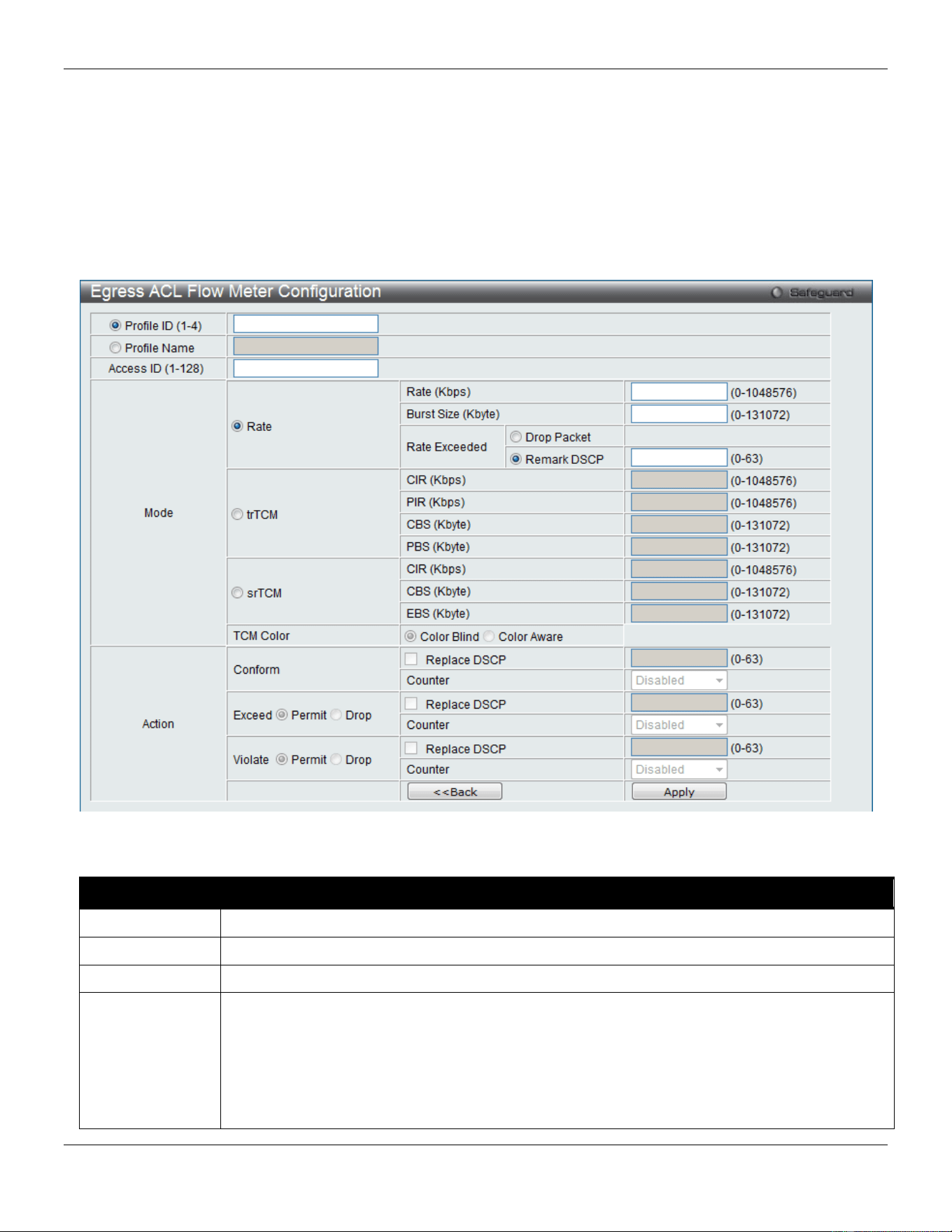
Task: Check Replace DSCP for Violate action
Action: [x=411, y=749]
